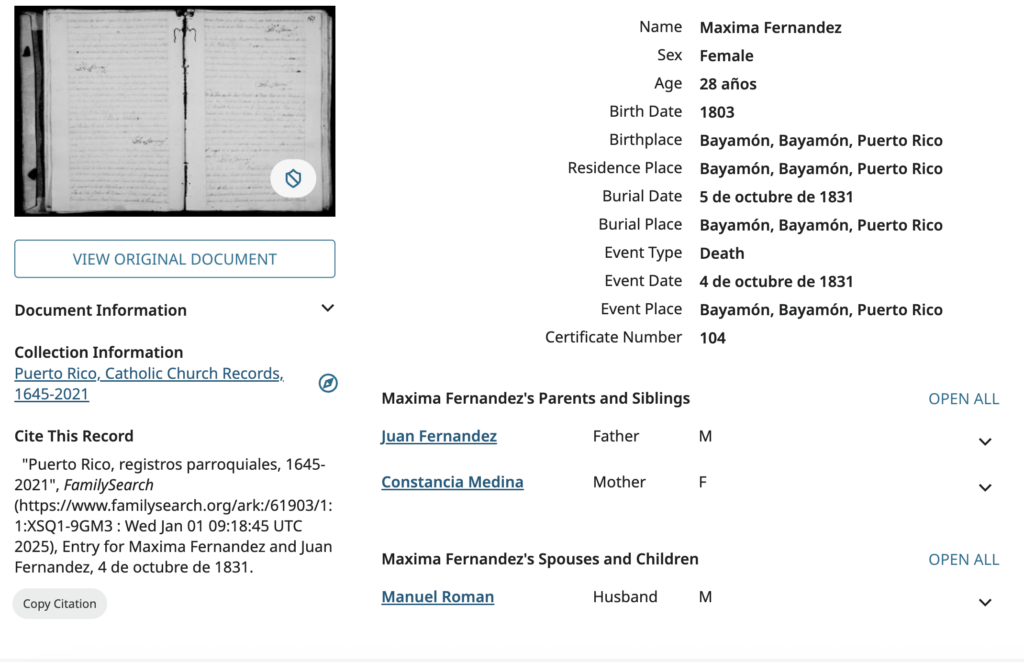
Task: Follow the Constancia Medina link
Action: click(452, 482)
